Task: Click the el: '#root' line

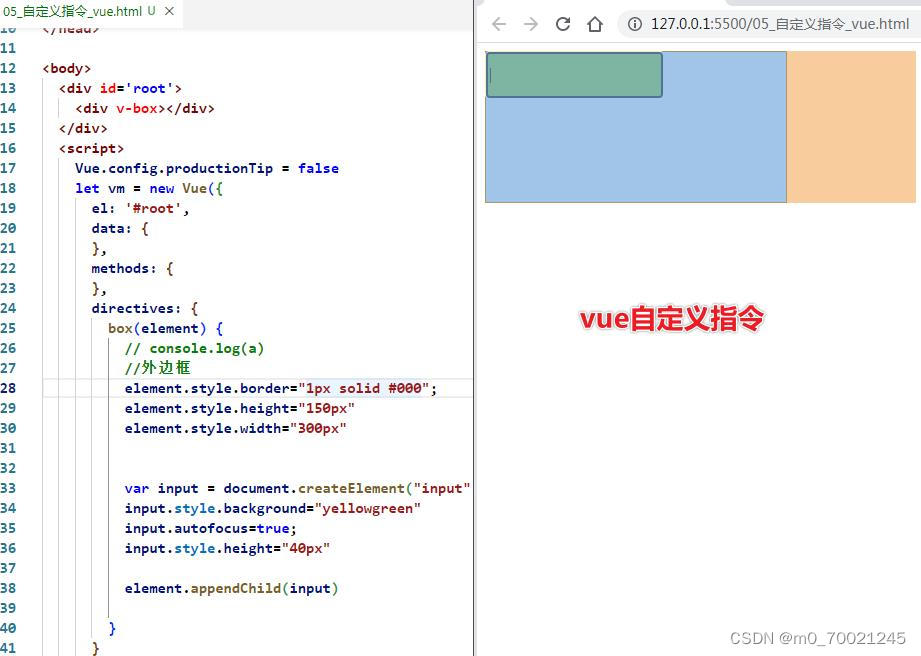Action: click(140, 208)
